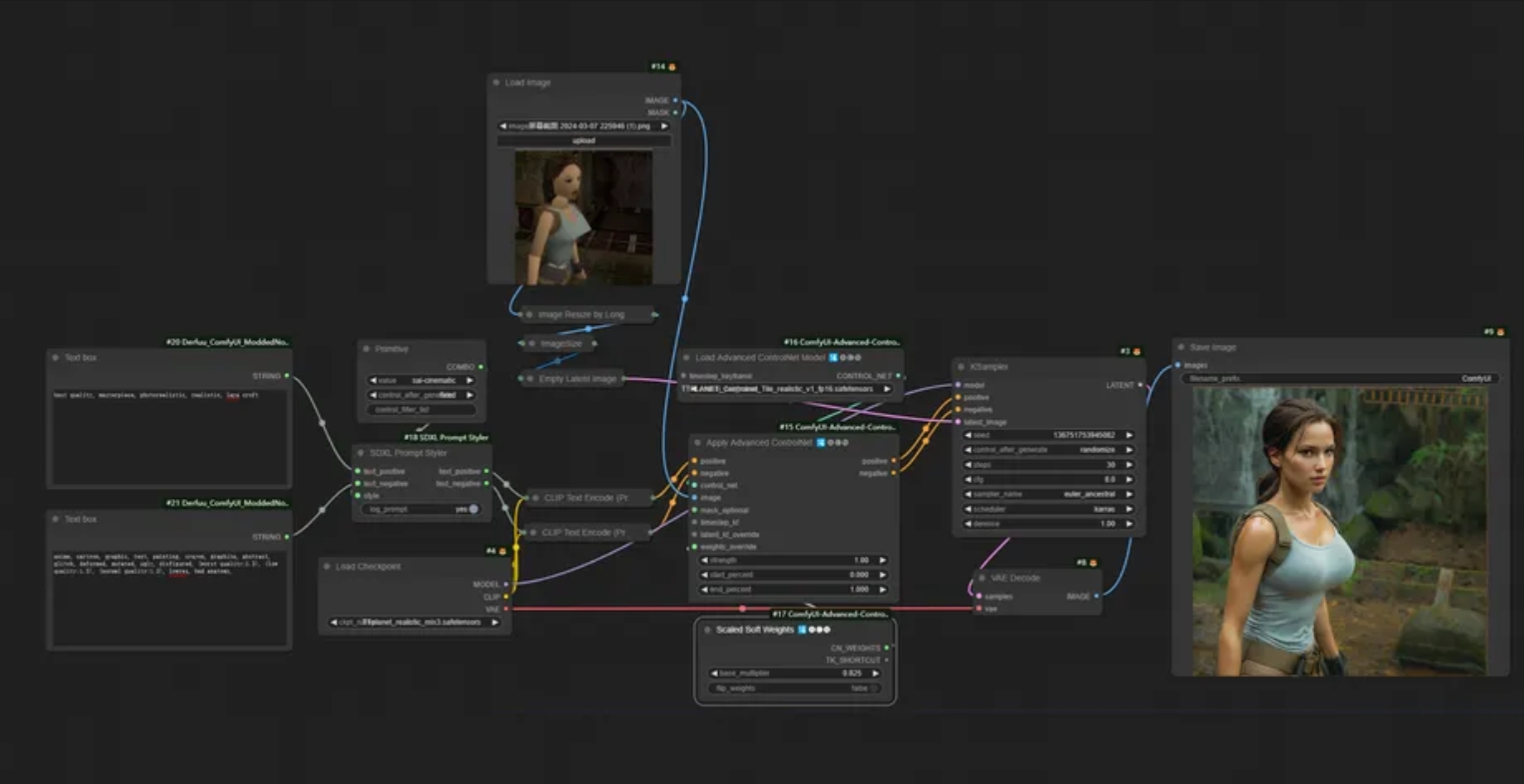Viewport: 1524px width, 784px height.
Task: Click the samples input socket on VAE Decode
Action: pyautogui.click(x=979, y=597)
